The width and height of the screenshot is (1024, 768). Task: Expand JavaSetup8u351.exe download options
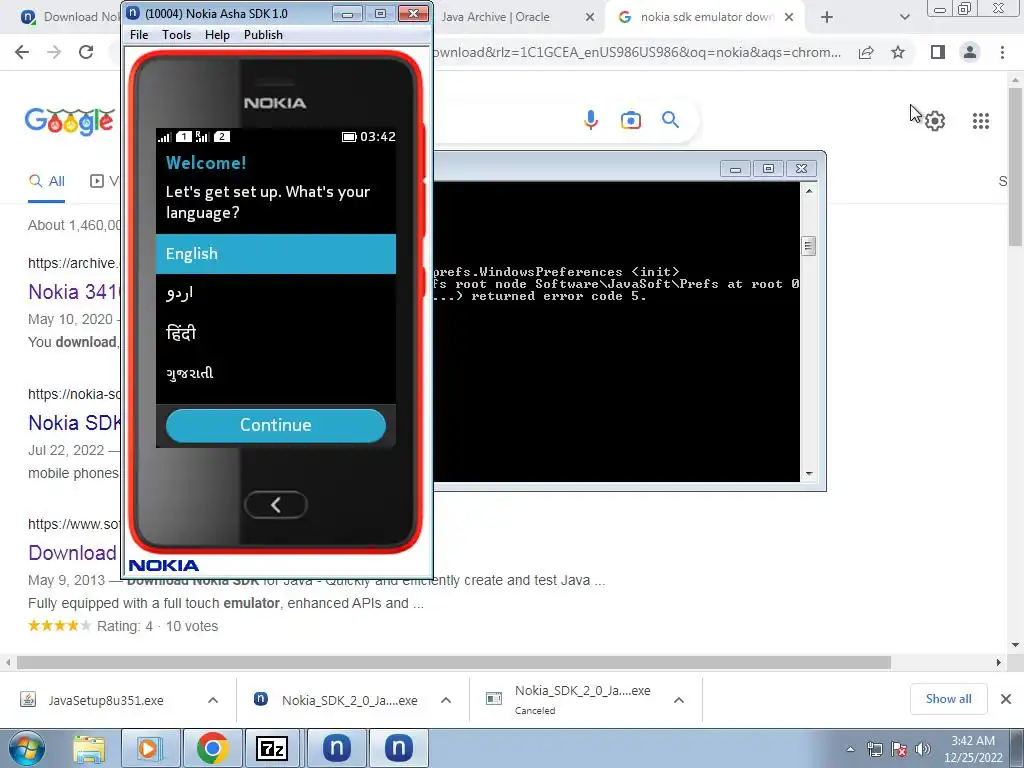point(213,700)
